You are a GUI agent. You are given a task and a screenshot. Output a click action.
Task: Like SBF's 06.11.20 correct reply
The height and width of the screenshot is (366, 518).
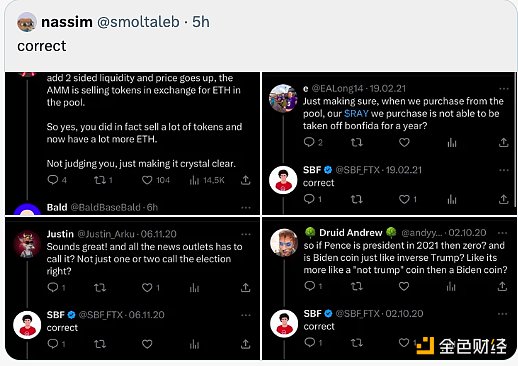[147, 344]
